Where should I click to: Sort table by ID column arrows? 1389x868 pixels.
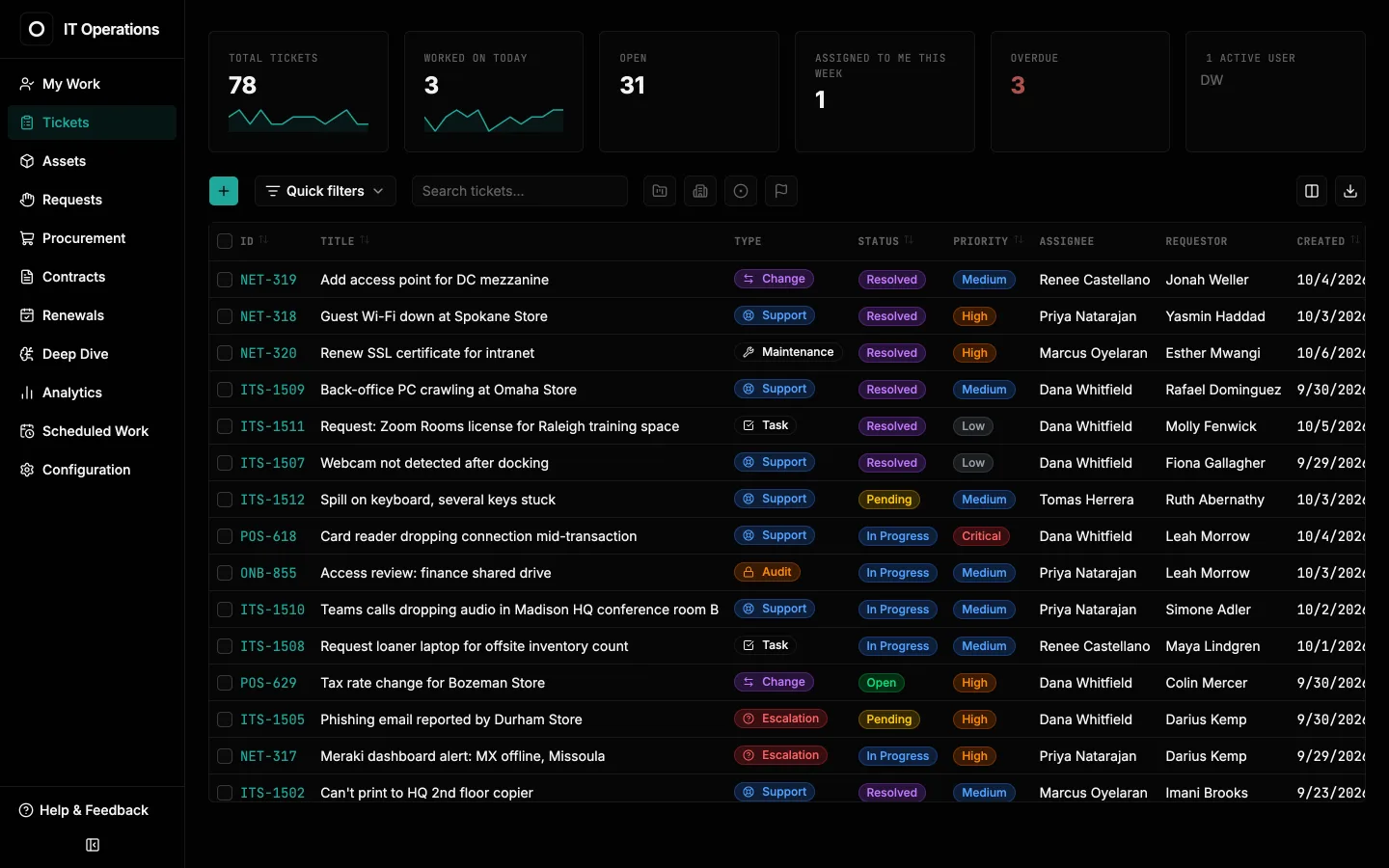pyautogui.click(x=263, y=241)
